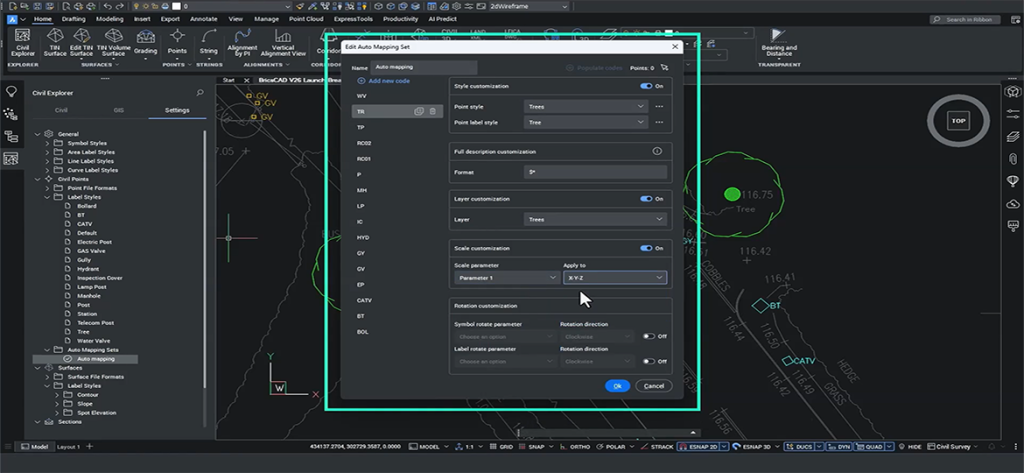This screenshot has height=473, width=1024.
Task: Open the Point style dropdown showing Trees
Action: tap(586, 106)
